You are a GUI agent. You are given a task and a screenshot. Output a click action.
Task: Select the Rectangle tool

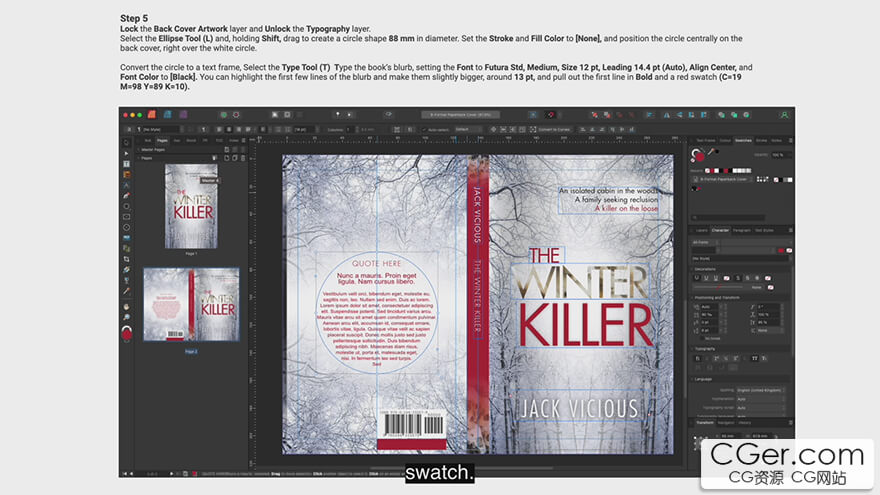[x=126, y=217]
